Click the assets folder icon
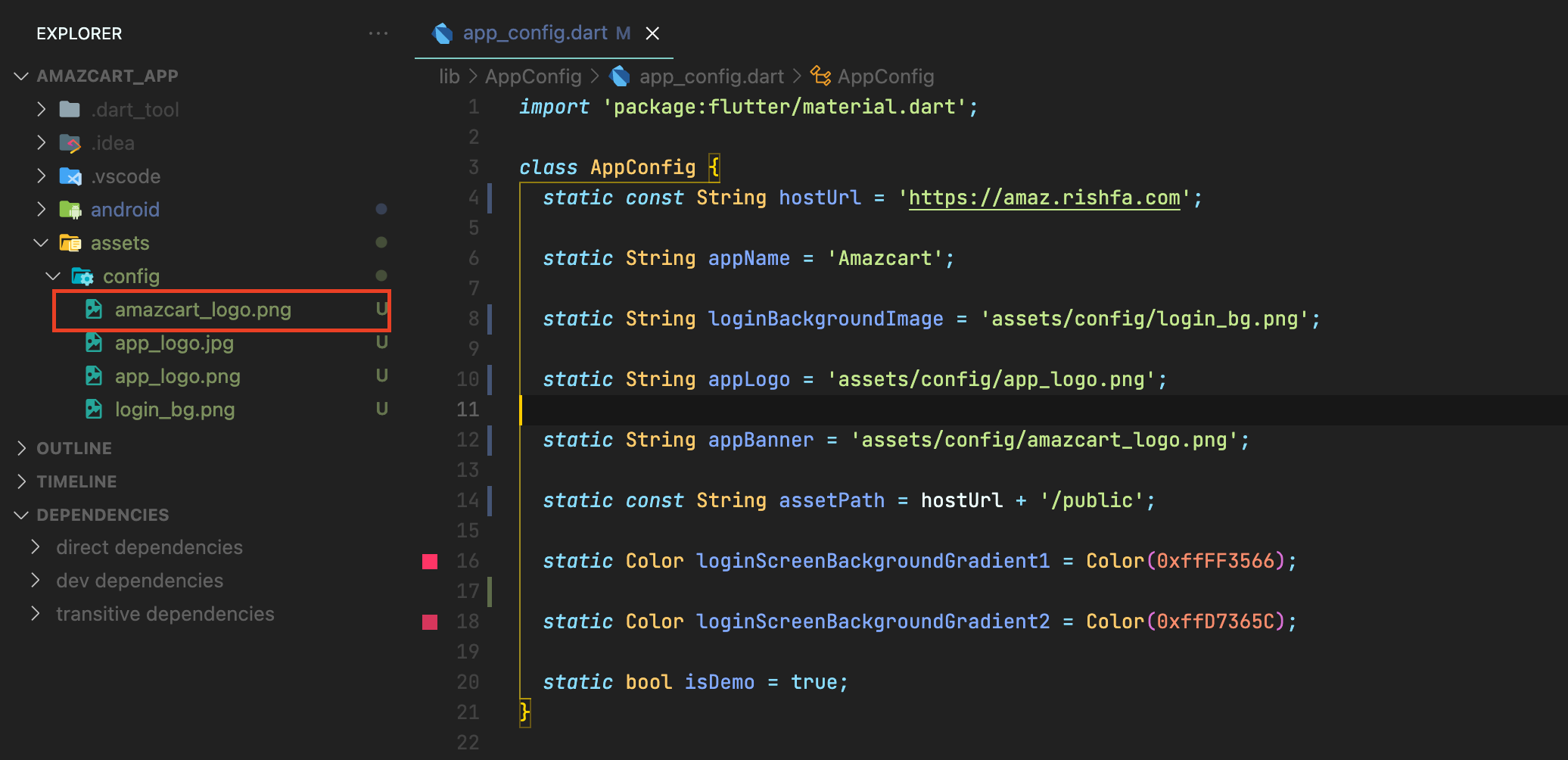 click(x=70, y=243)
